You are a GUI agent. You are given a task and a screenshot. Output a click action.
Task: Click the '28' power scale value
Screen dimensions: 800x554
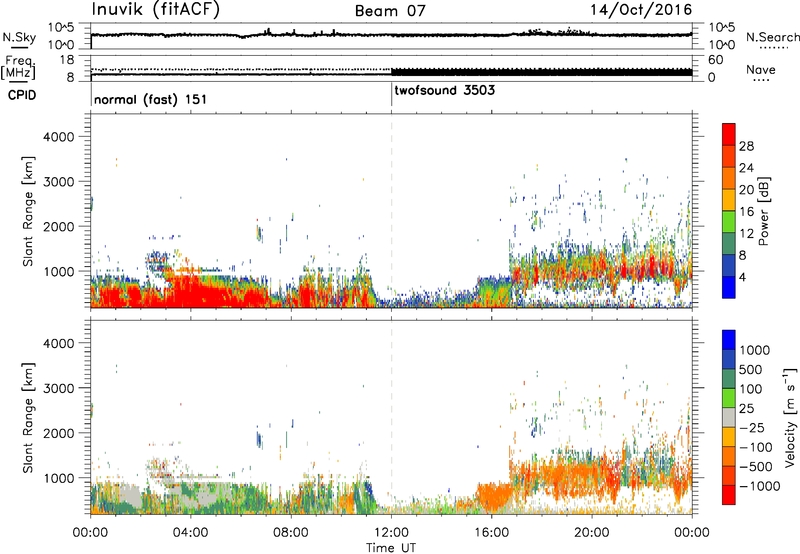click(746, 146)
